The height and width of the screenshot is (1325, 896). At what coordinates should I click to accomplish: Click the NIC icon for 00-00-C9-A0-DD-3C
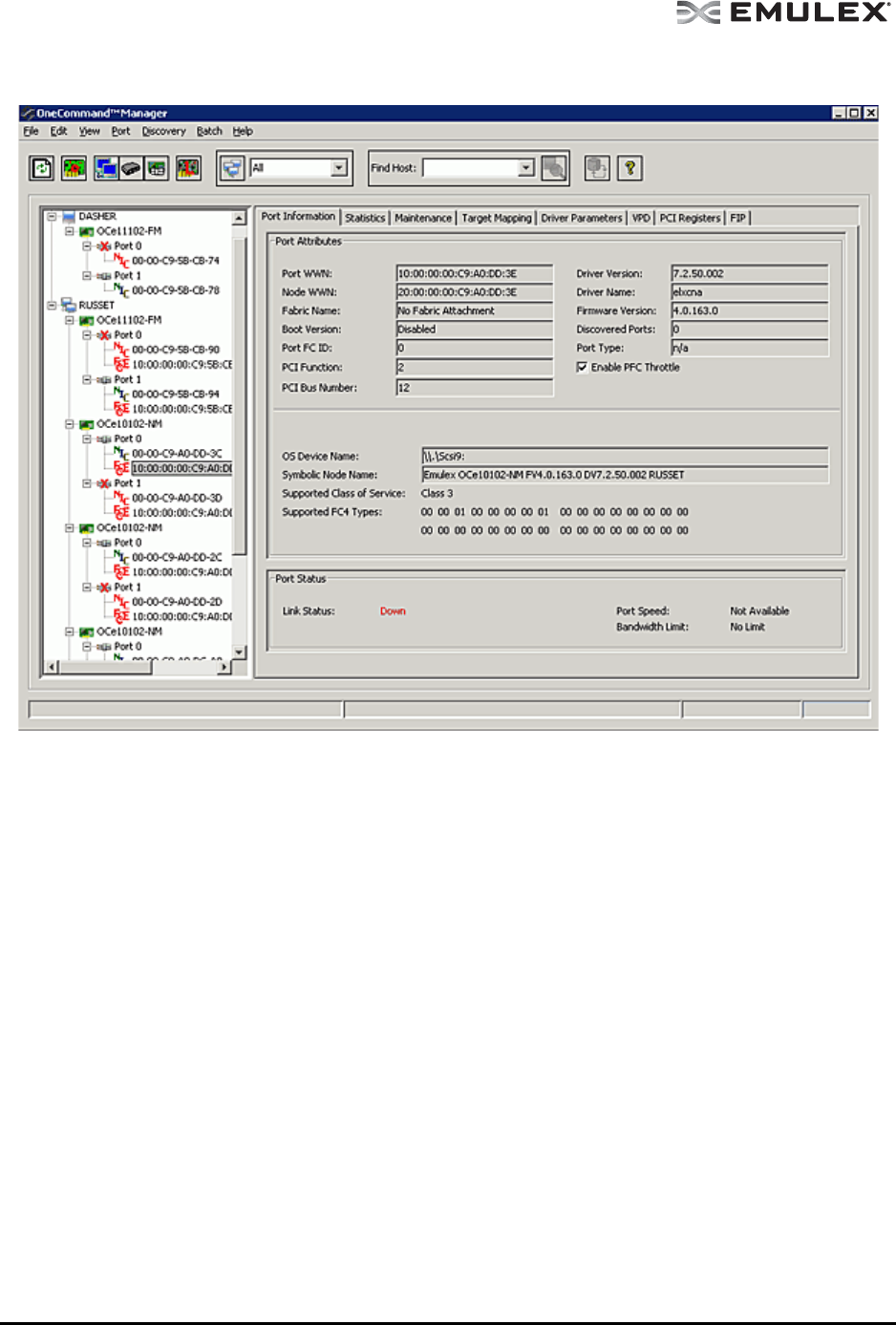point(121,453)
